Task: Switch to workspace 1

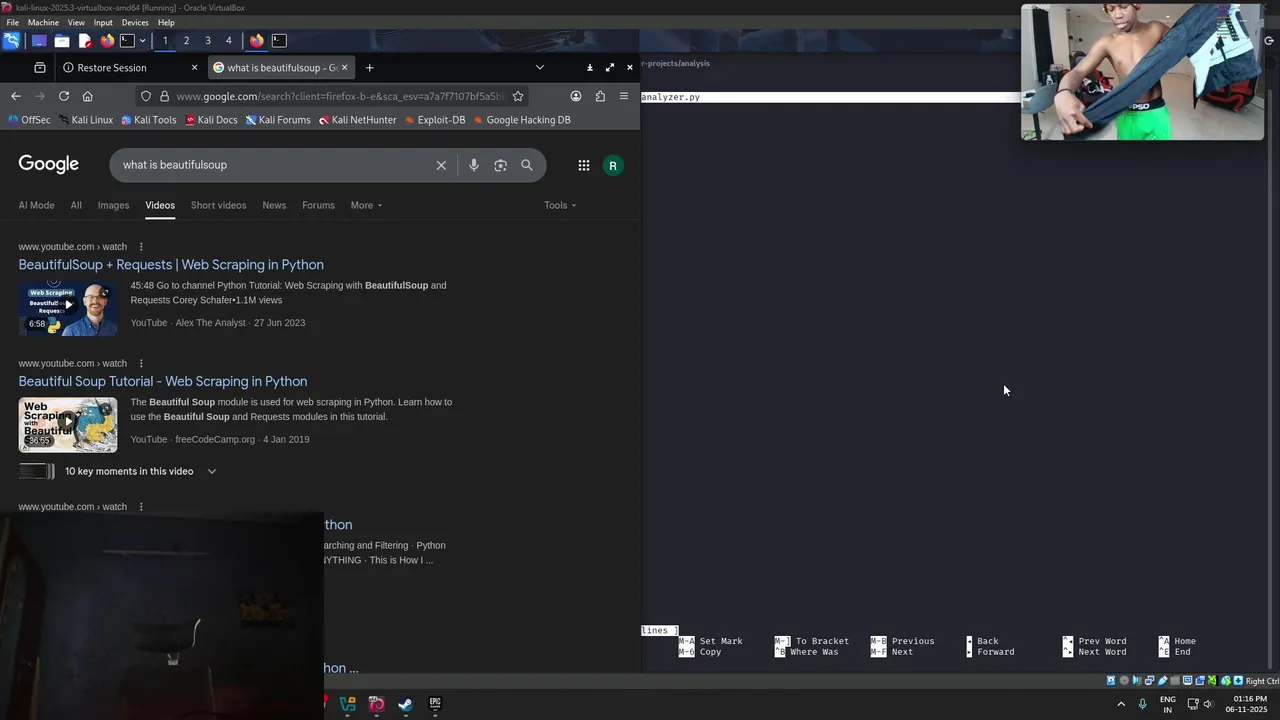Action: click(x=165, y=41)
